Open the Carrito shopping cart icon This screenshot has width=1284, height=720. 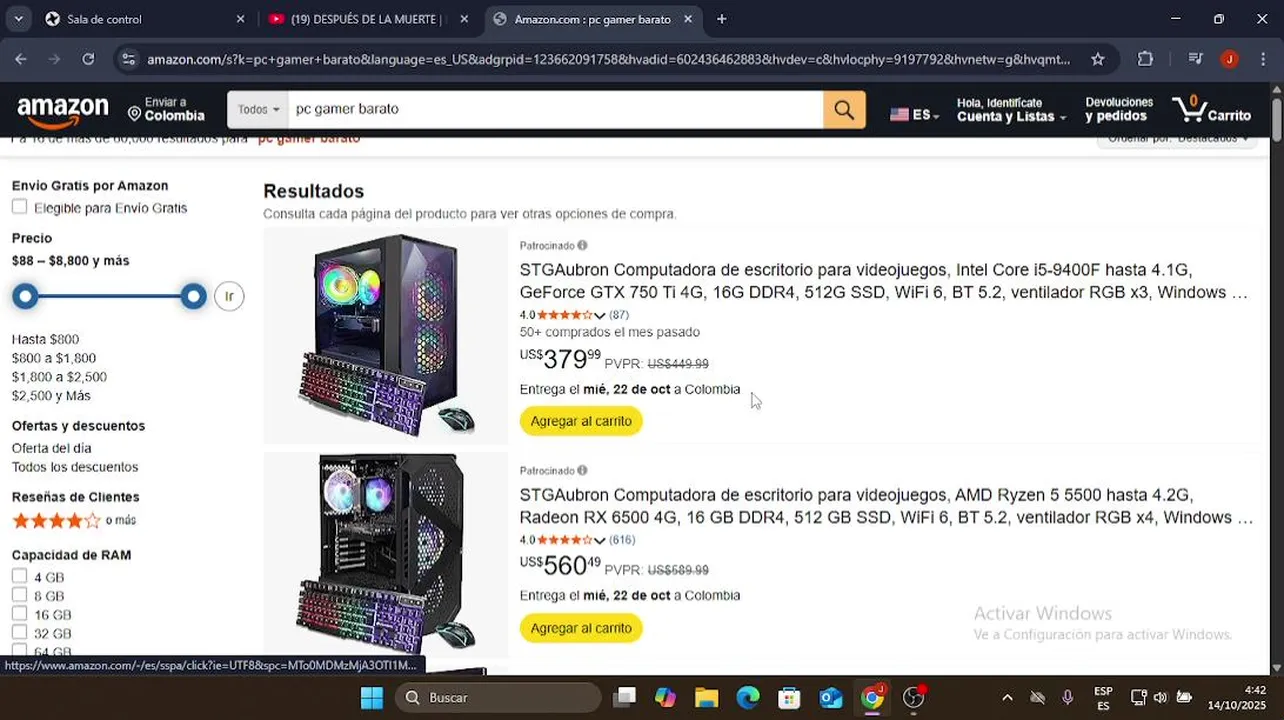click(x=1212, y=109)
